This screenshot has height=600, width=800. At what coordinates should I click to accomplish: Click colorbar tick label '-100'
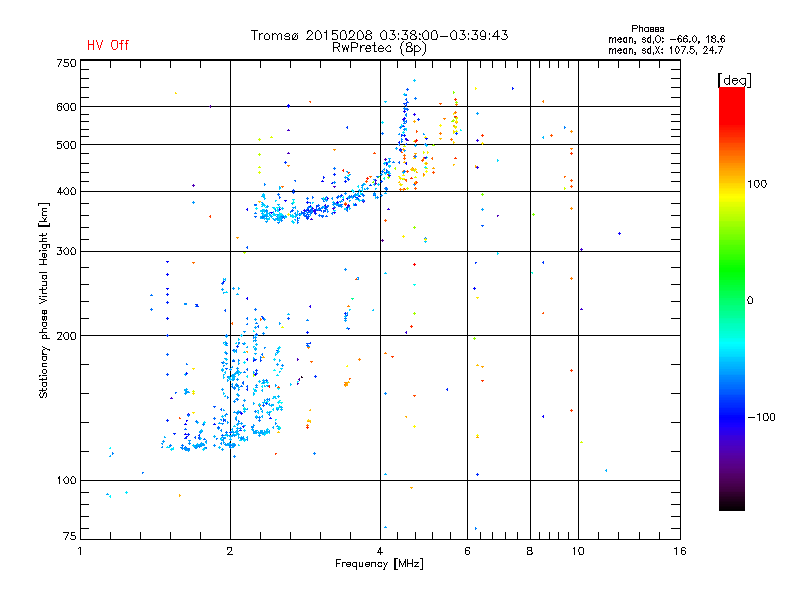(761, 417)
